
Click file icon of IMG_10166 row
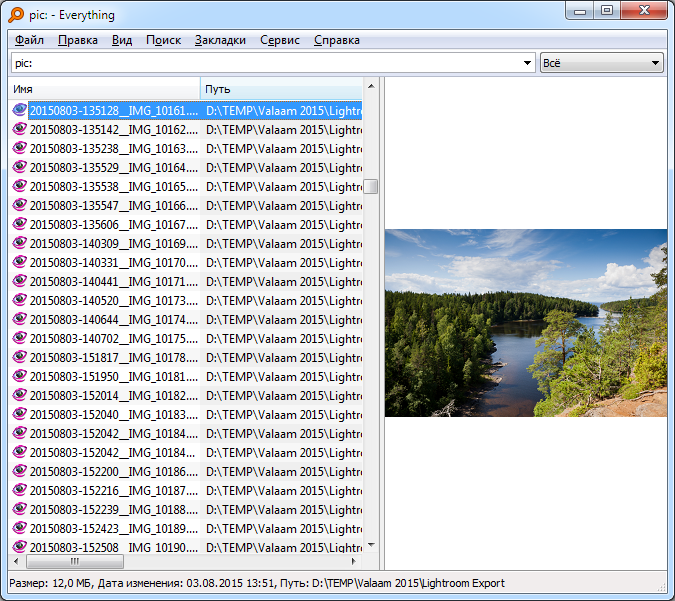click(x=19, y=204)
